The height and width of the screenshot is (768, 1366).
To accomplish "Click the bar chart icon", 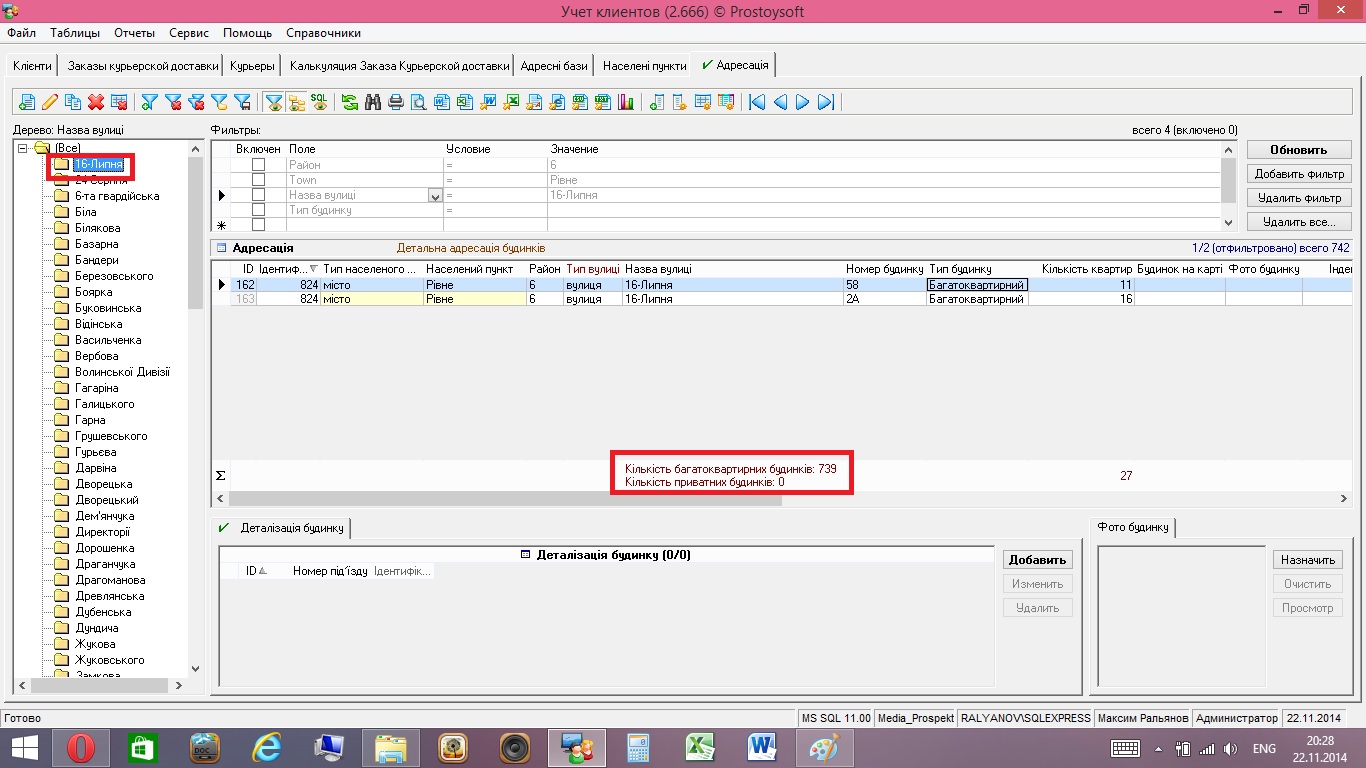I will click(627, 101).
